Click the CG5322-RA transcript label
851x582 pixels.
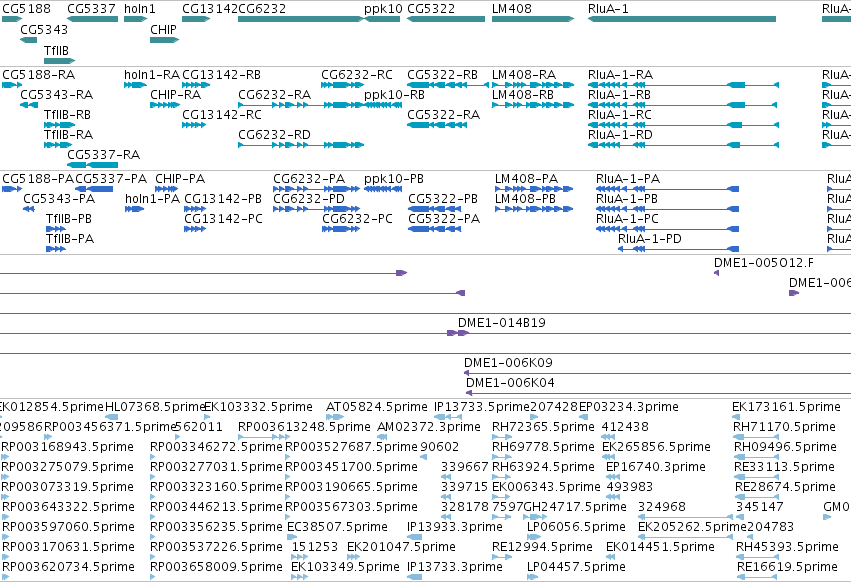click(x=443, y=115)
